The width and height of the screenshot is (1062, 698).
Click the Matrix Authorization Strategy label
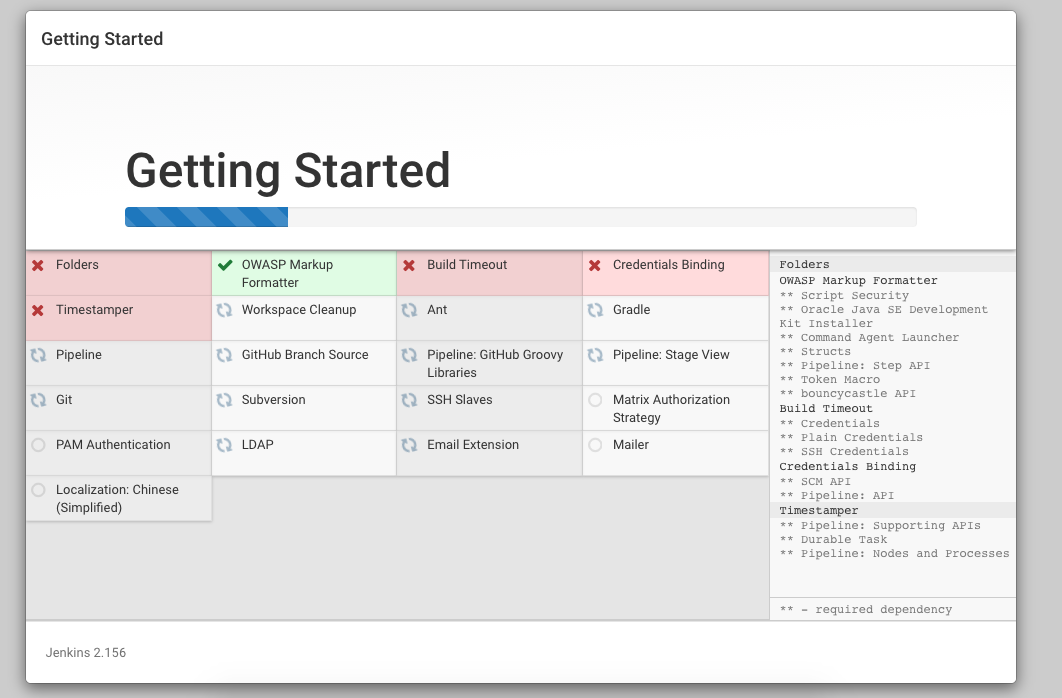click(671, 408)
